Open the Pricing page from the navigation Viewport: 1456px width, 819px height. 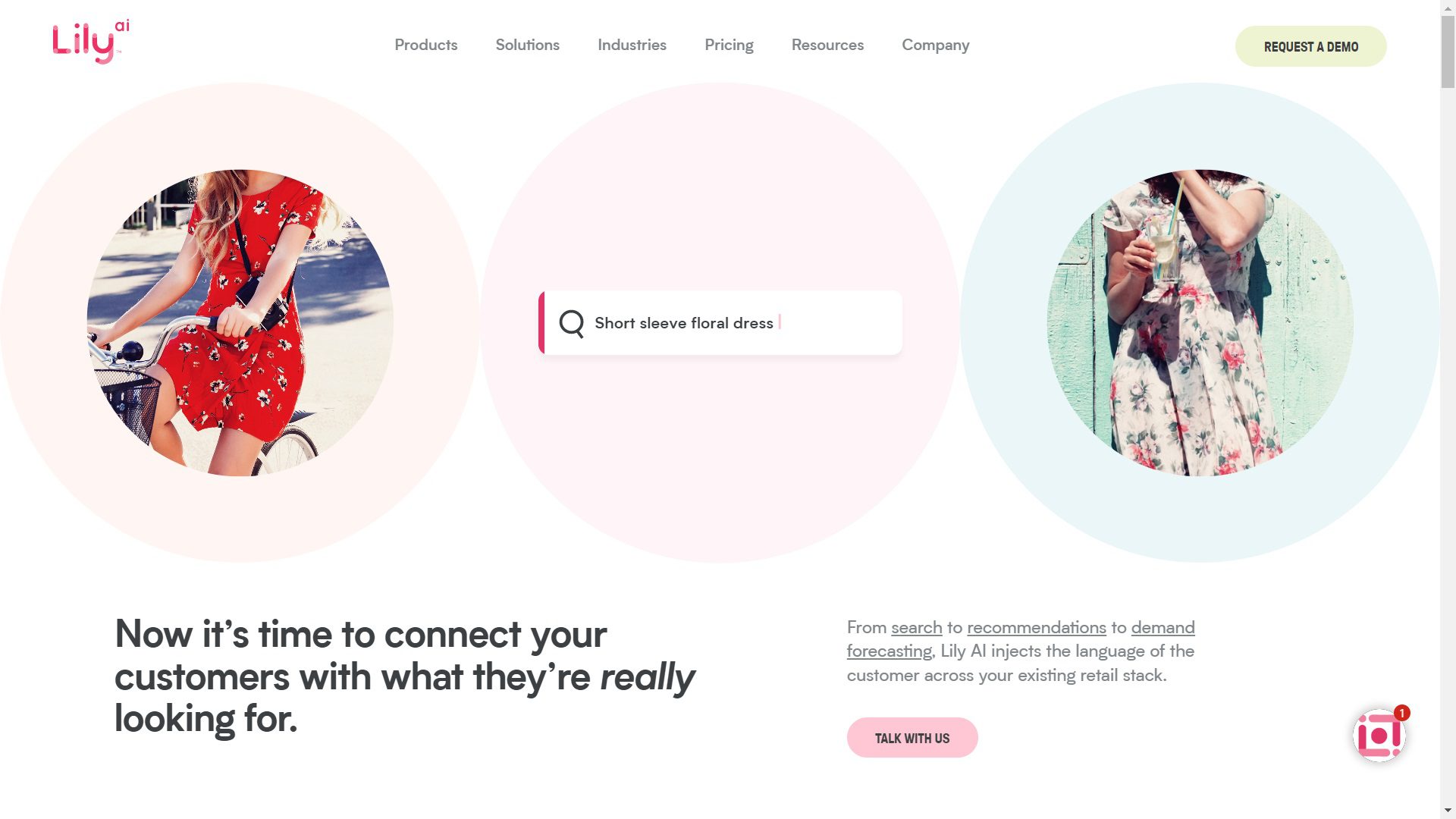pyautogui.click(x=729, y=45)
